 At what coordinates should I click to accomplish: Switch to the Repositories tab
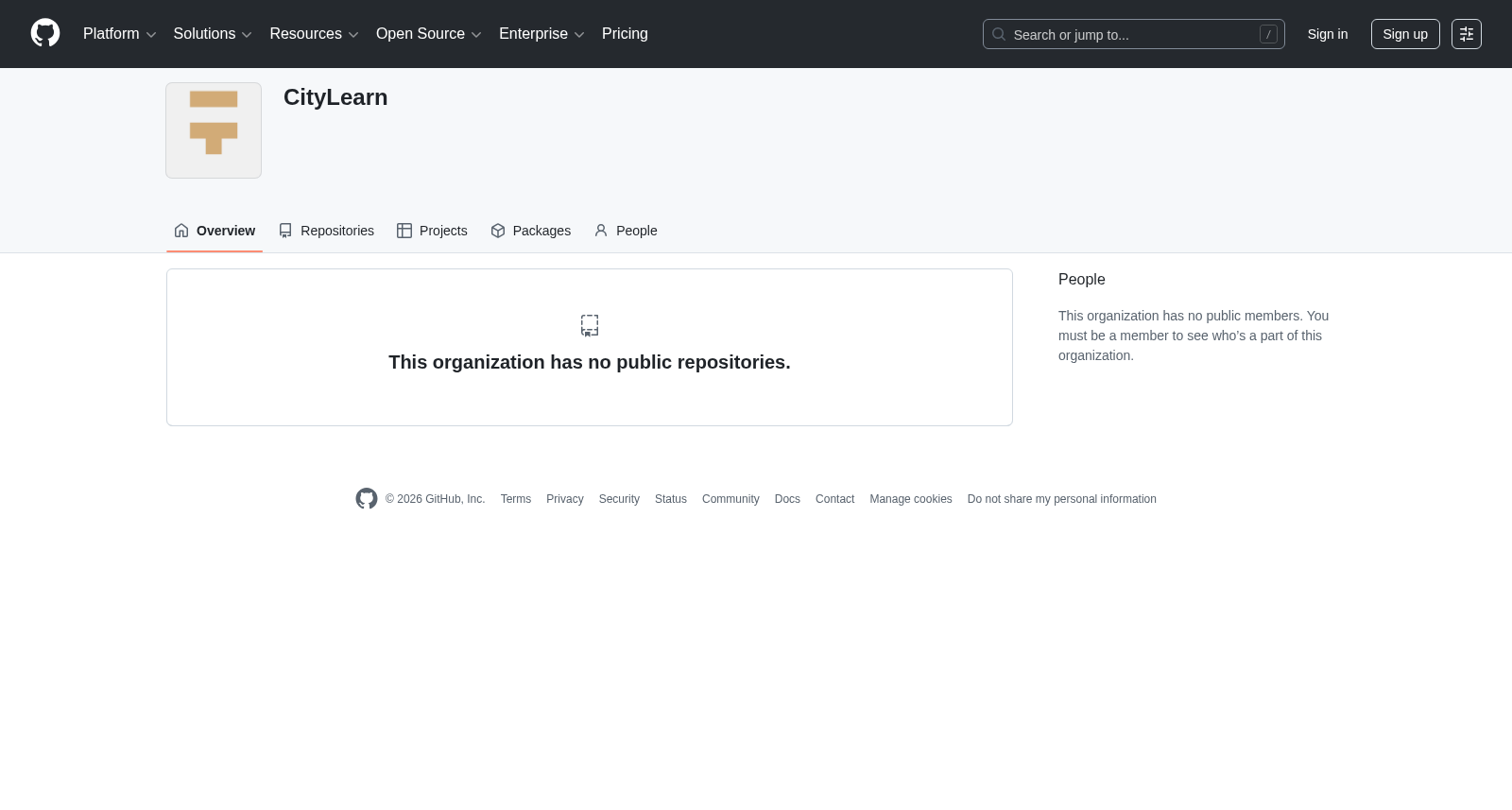point(326,231)
